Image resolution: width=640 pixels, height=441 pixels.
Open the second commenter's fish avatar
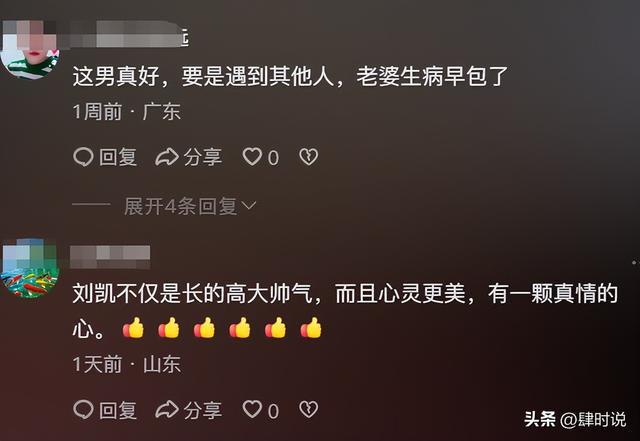(30, 268)
